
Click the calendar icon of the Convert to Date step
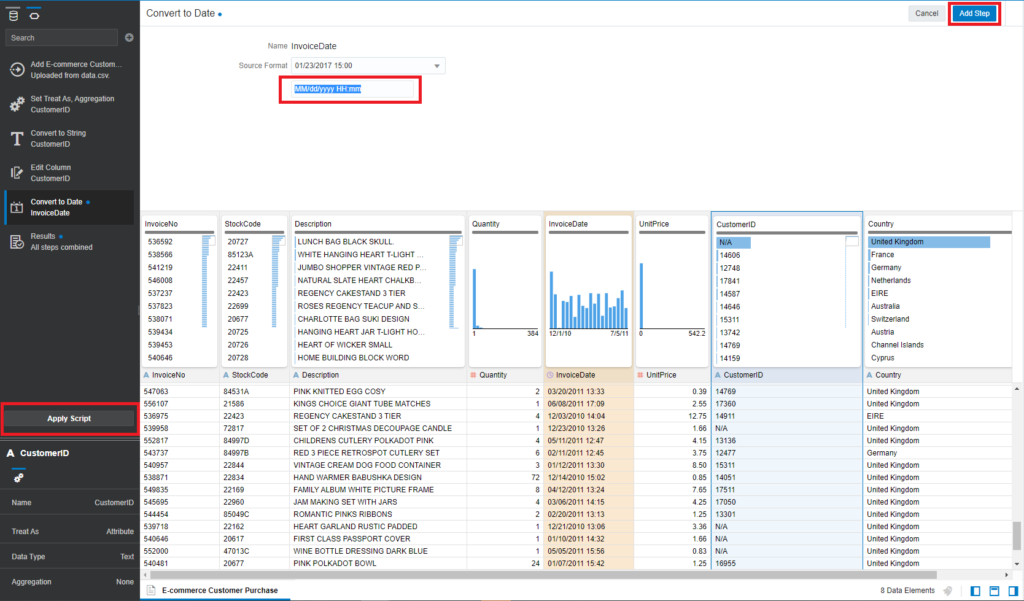[x=17, y=208]
